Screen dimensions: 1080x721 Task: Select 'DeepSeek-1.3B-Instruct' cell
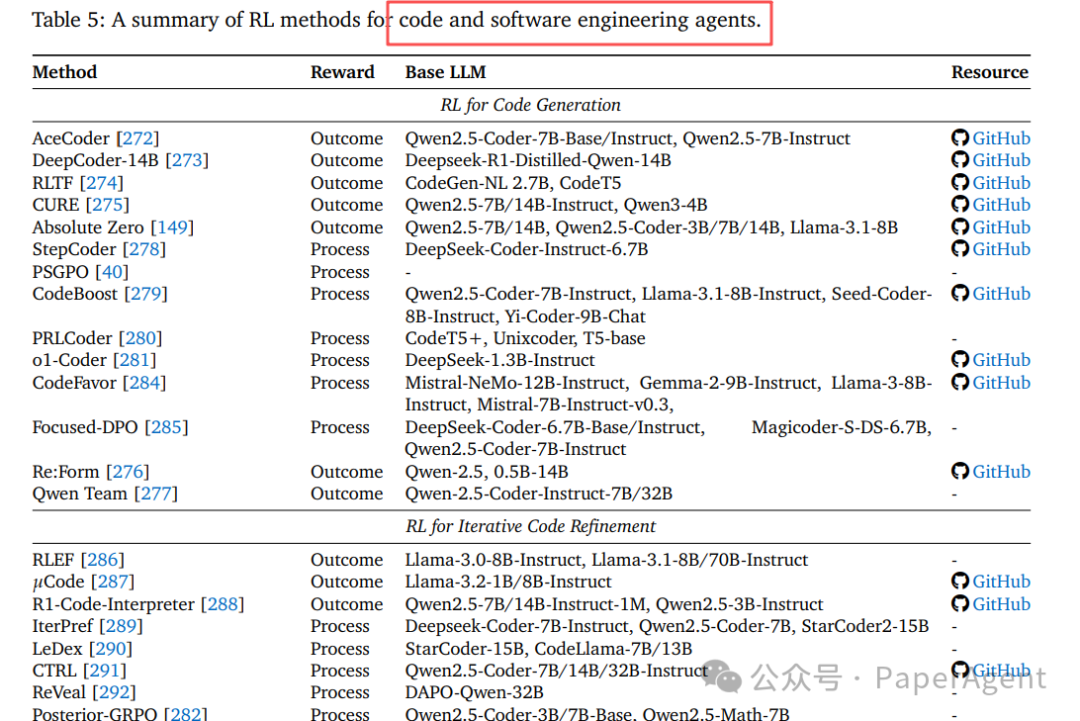click(x=500, y=360)
